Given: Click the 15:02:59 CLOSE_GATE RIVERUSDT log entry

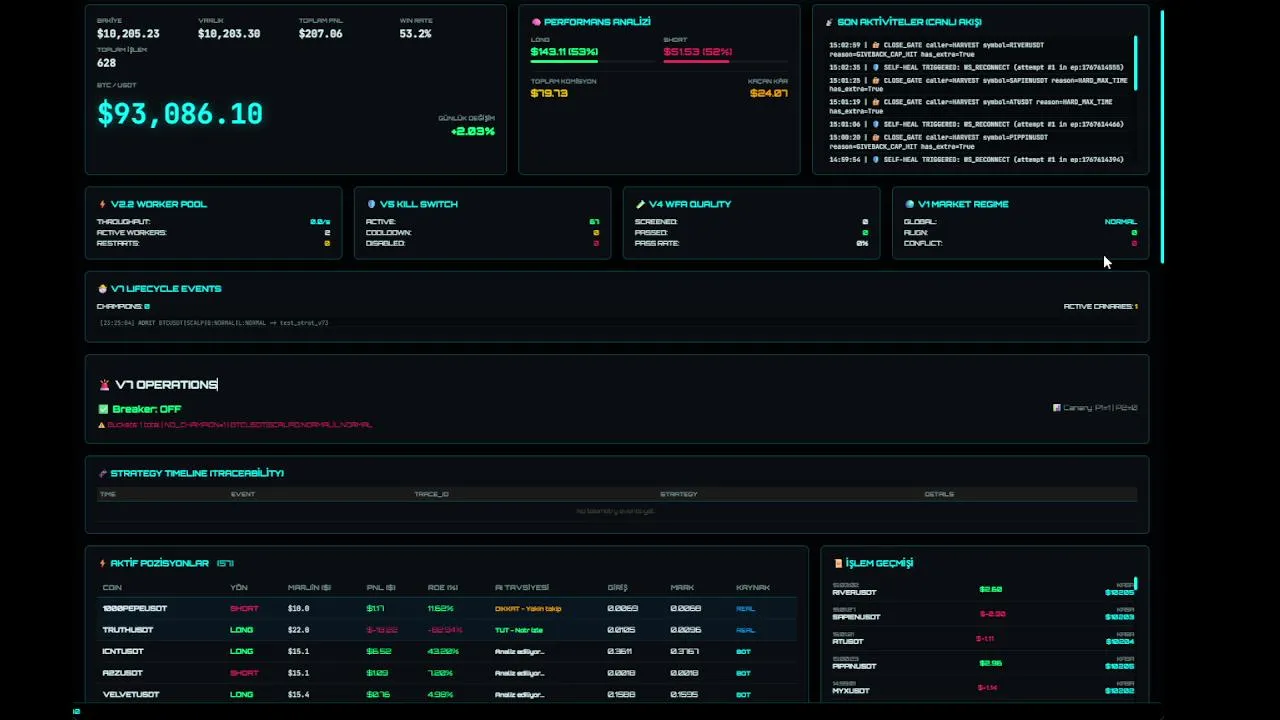Looking at the screenshot, I should point(979,50).
